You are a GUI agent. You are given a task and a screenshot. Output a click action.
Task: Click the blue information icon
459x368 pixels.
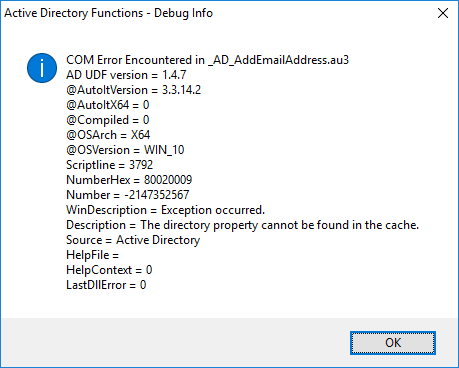[42, 68]
